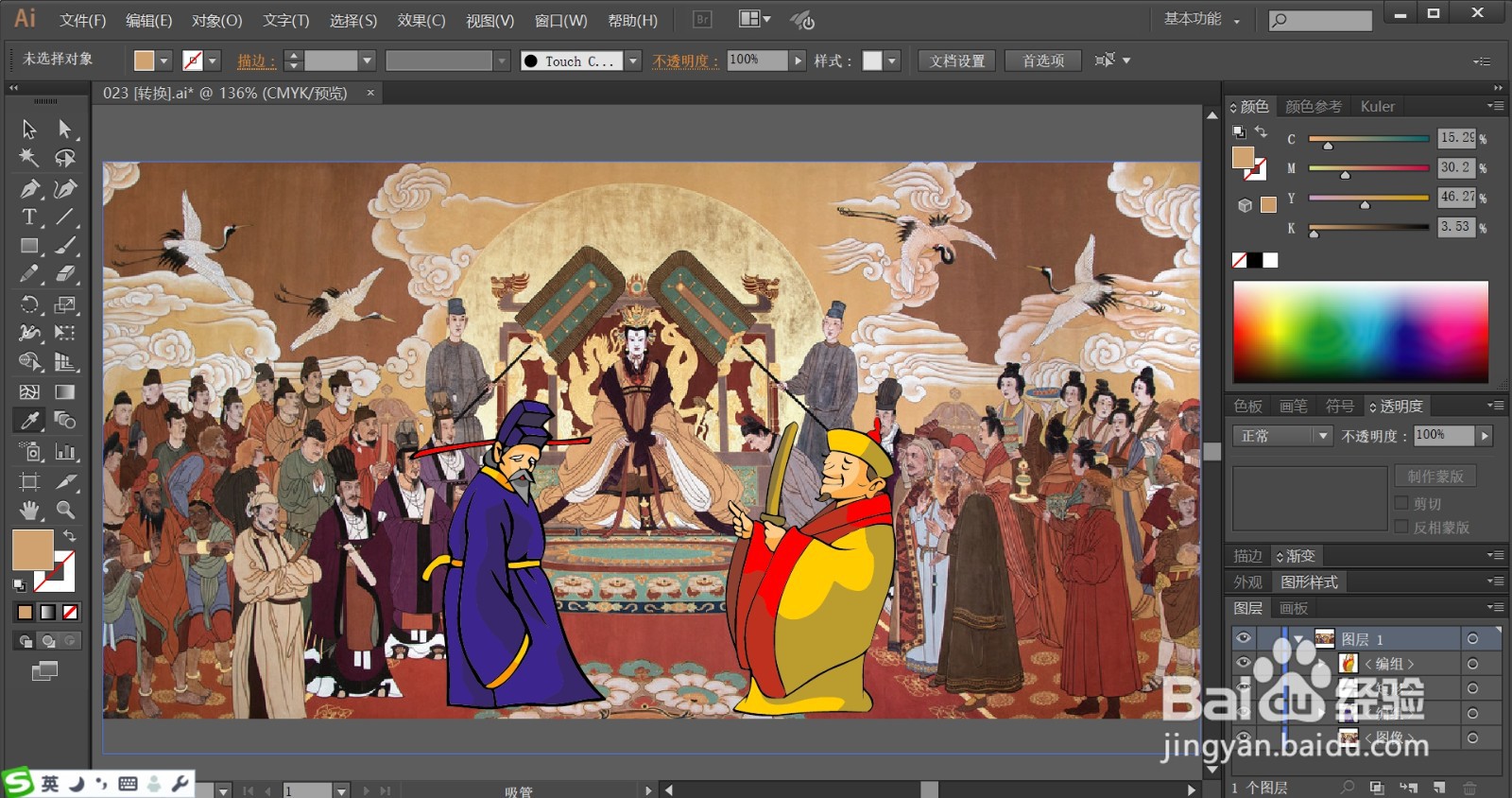Collapse the 图层 1 layer tree
Screen dimensions: 1512x798
point(1297,639)
